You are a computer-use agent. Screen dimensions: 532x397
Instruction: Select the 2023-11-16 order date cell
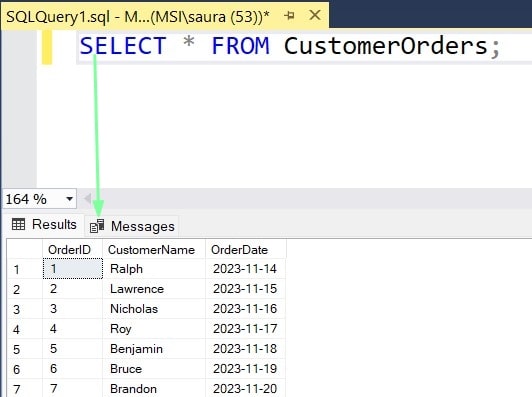[x=245, y=309]
